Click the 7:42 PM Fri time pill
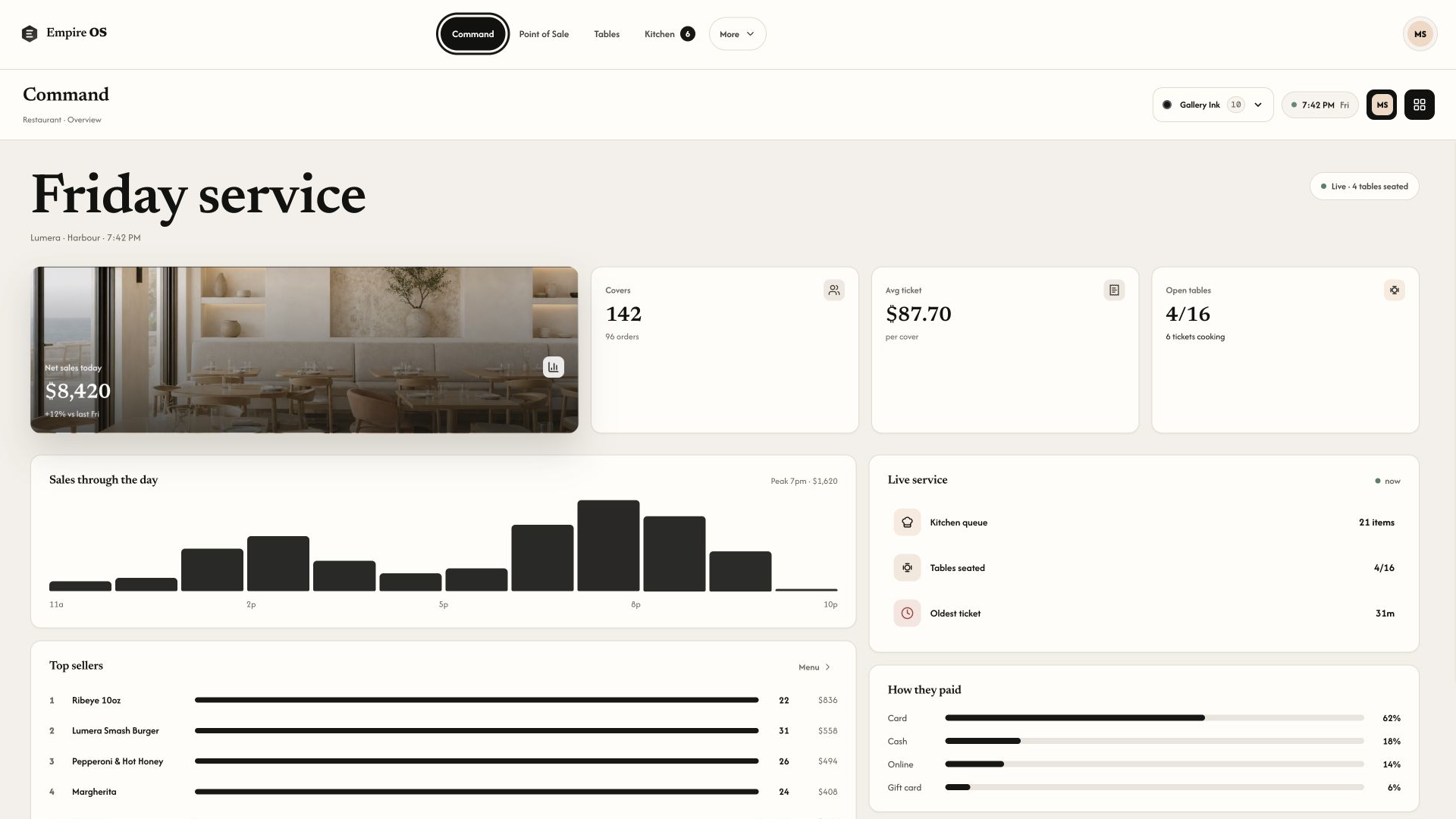1456x819 pixels. (x=1319, y=105)
